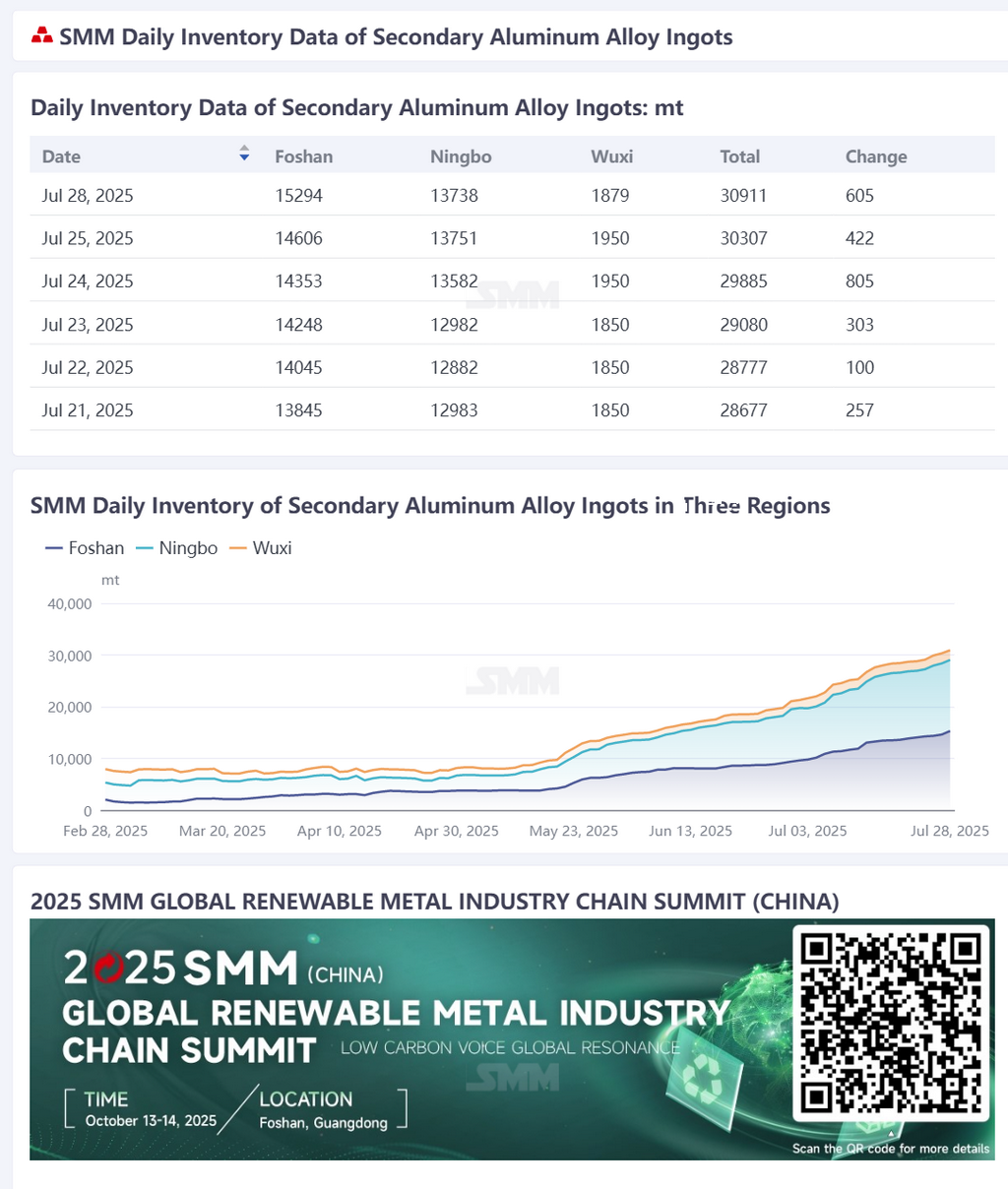The width and height of the screenshot is (1008, 1189).
Task: Click the summit QR code
Action: click(x=891, y=1023)
